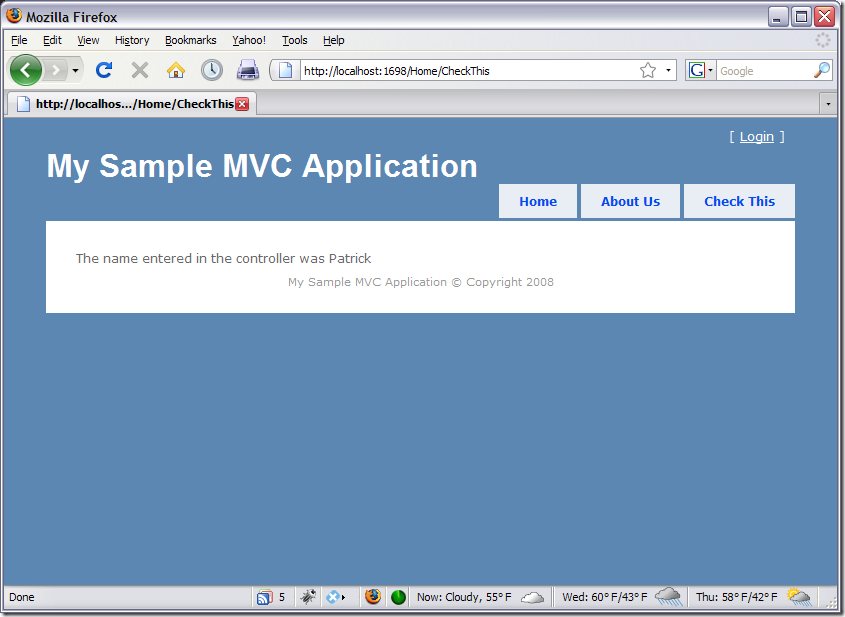Open the History clock icon
This screenshot has height=617, width=845.
(x=211, y=70)
